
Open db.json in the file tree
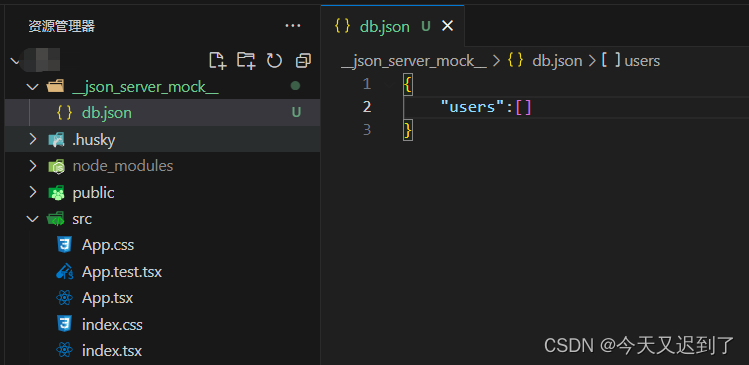tap(162, 113)
